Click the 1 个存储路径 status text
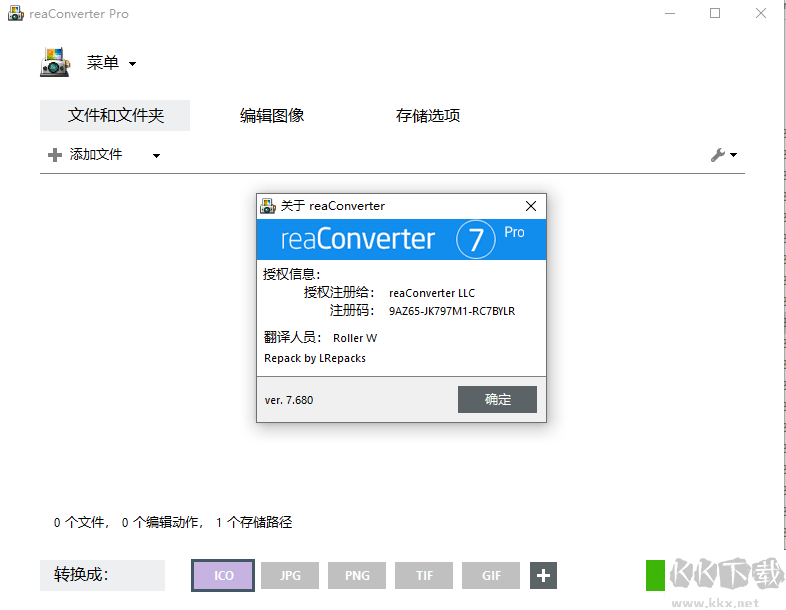The image size is (786, 610). 254,522
